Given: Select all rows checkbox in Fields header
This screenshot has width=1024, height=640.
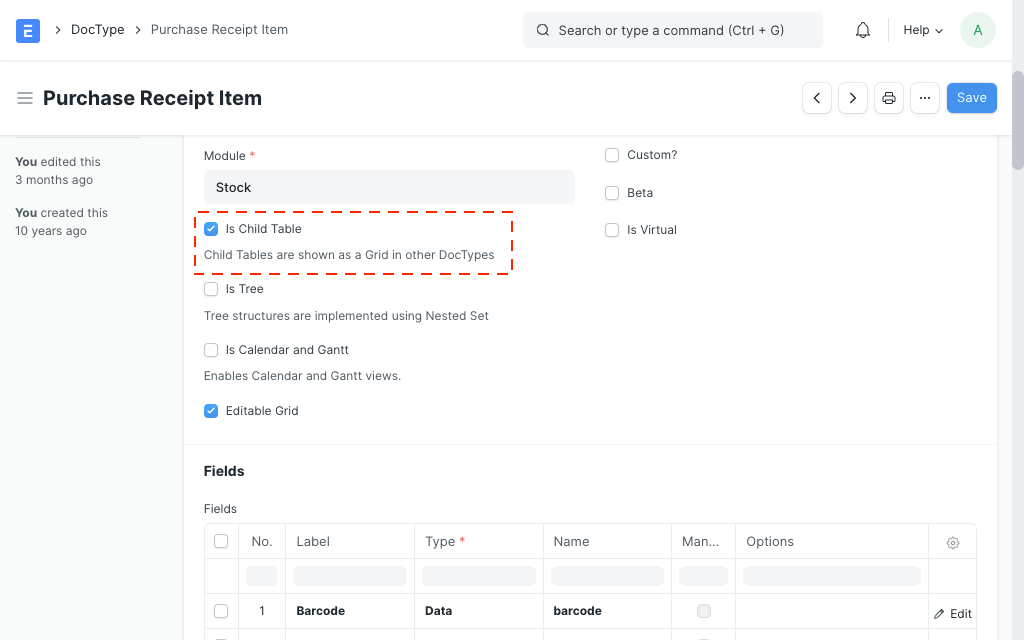Looking at the screenshot, I should click(221, 541).
